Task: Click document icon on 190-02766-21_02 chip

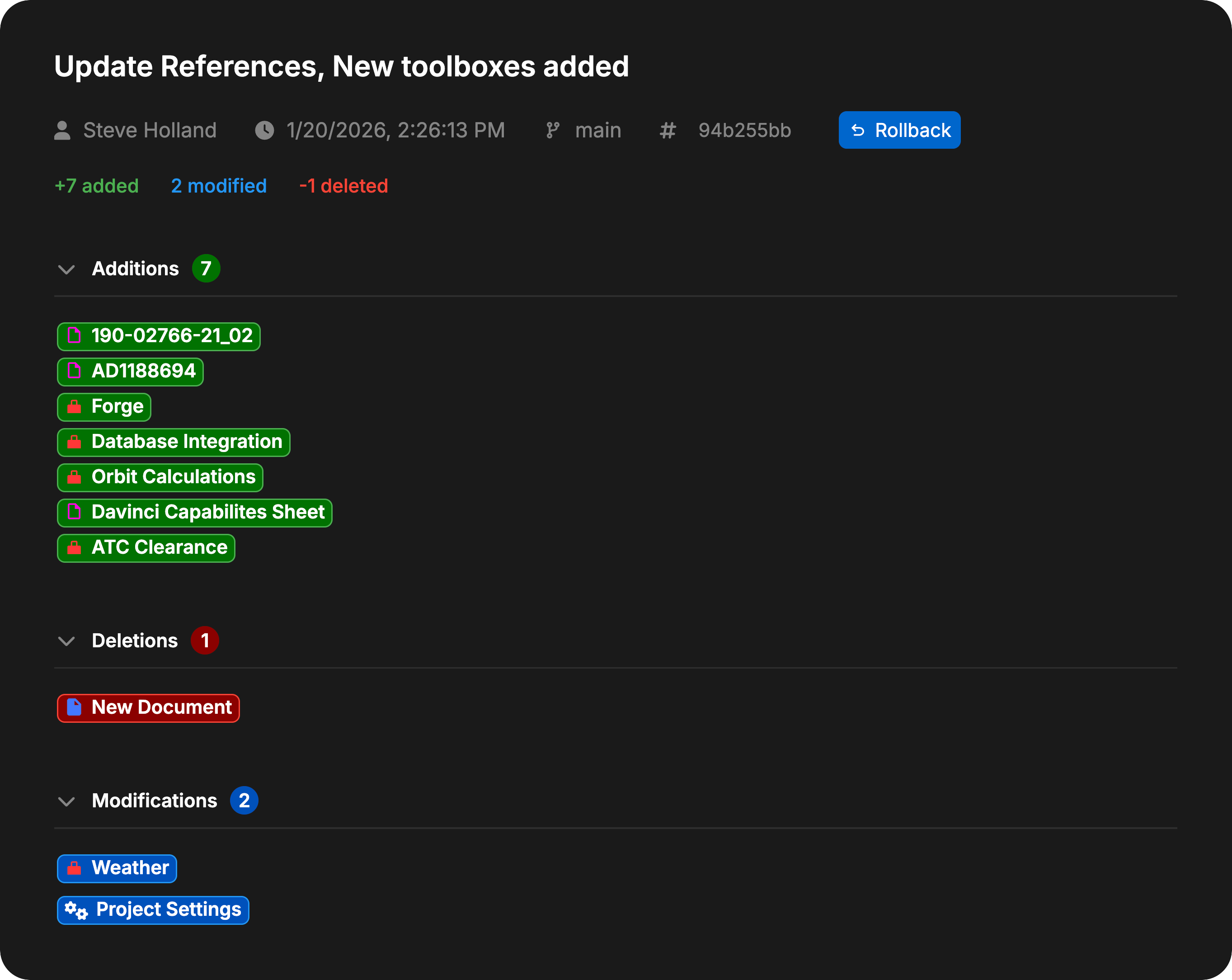Action: 74,335
